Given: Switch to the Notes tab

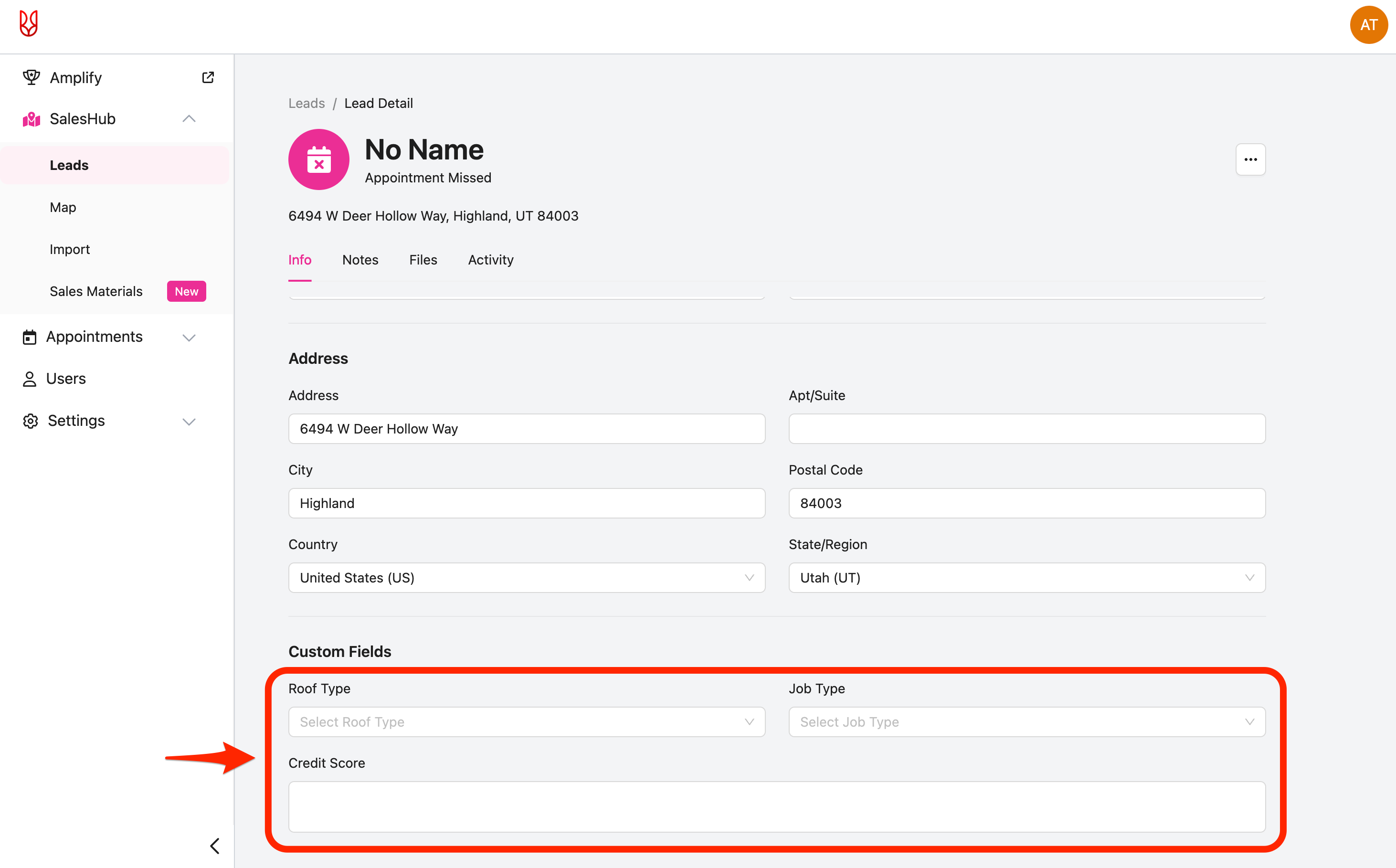Looking at the screenshot, I should [360, 260].
